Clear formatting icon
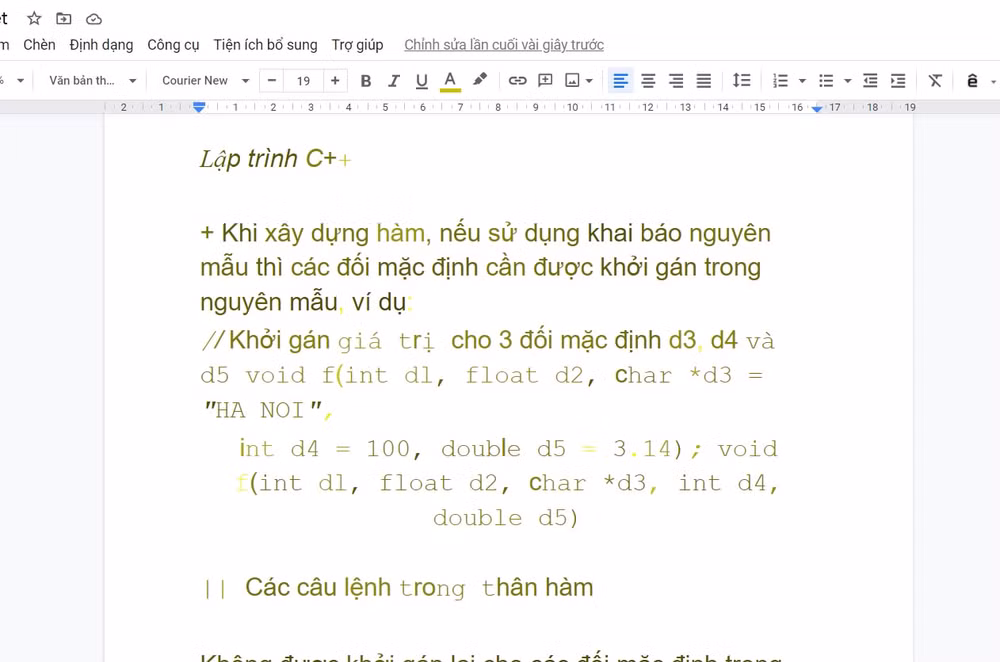The image size is (1000, 662). tap(935, 80)
